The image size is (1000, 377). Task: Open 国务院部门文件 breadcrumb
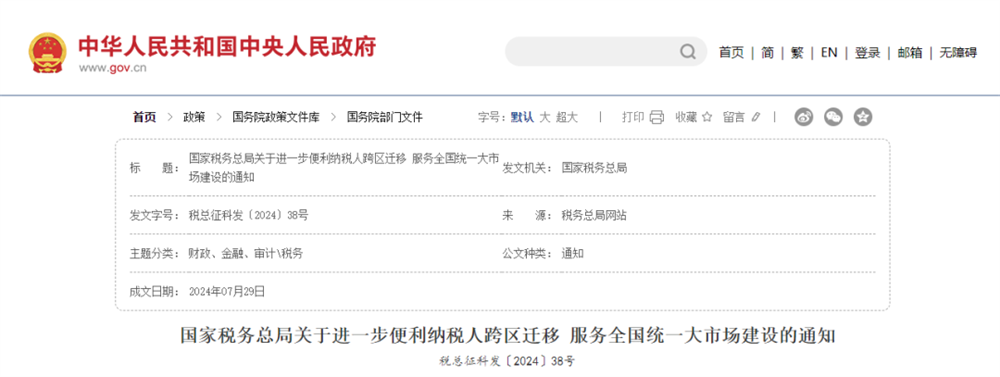(385, 117)
